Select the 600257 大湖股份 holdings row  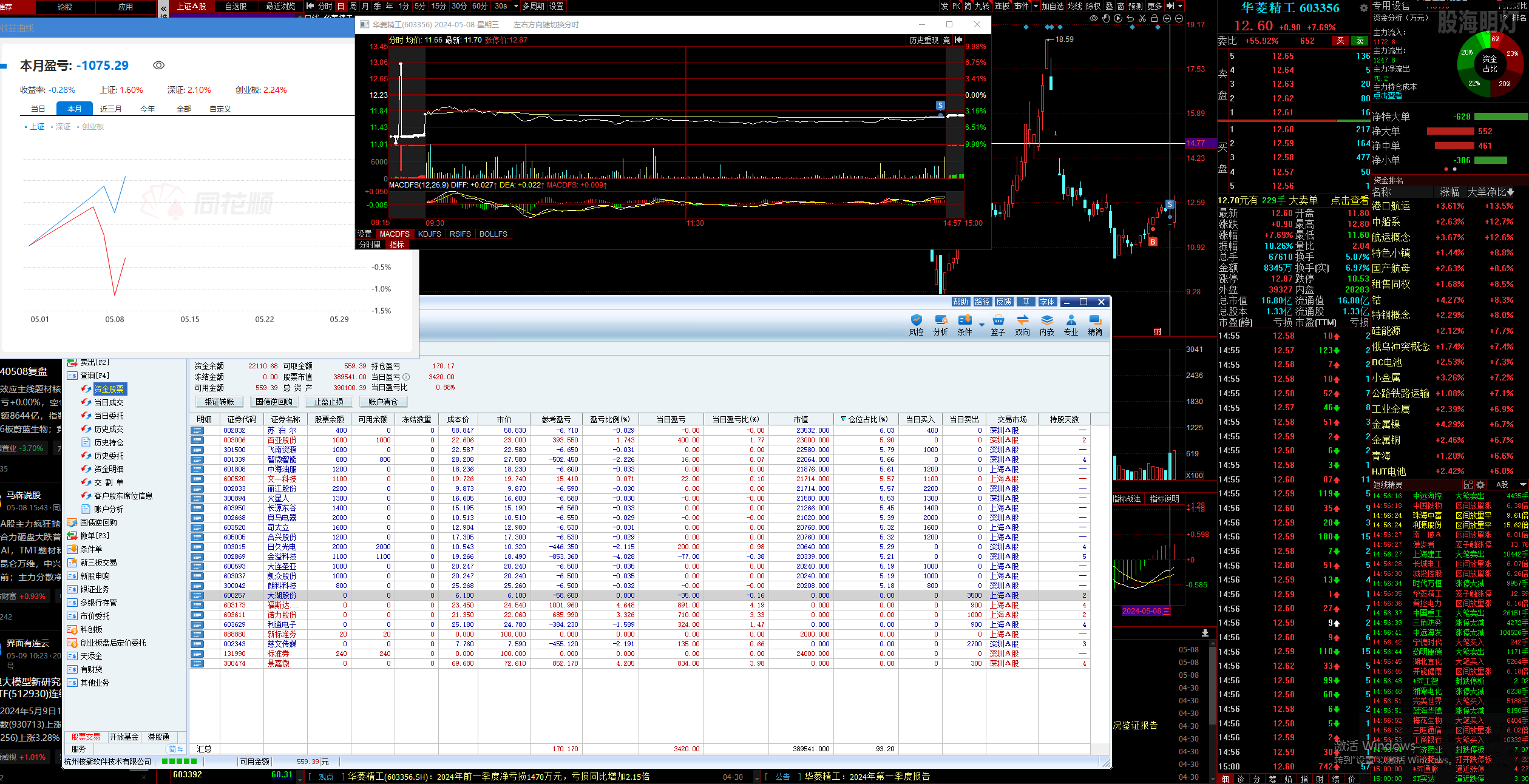tap(640, 595)
